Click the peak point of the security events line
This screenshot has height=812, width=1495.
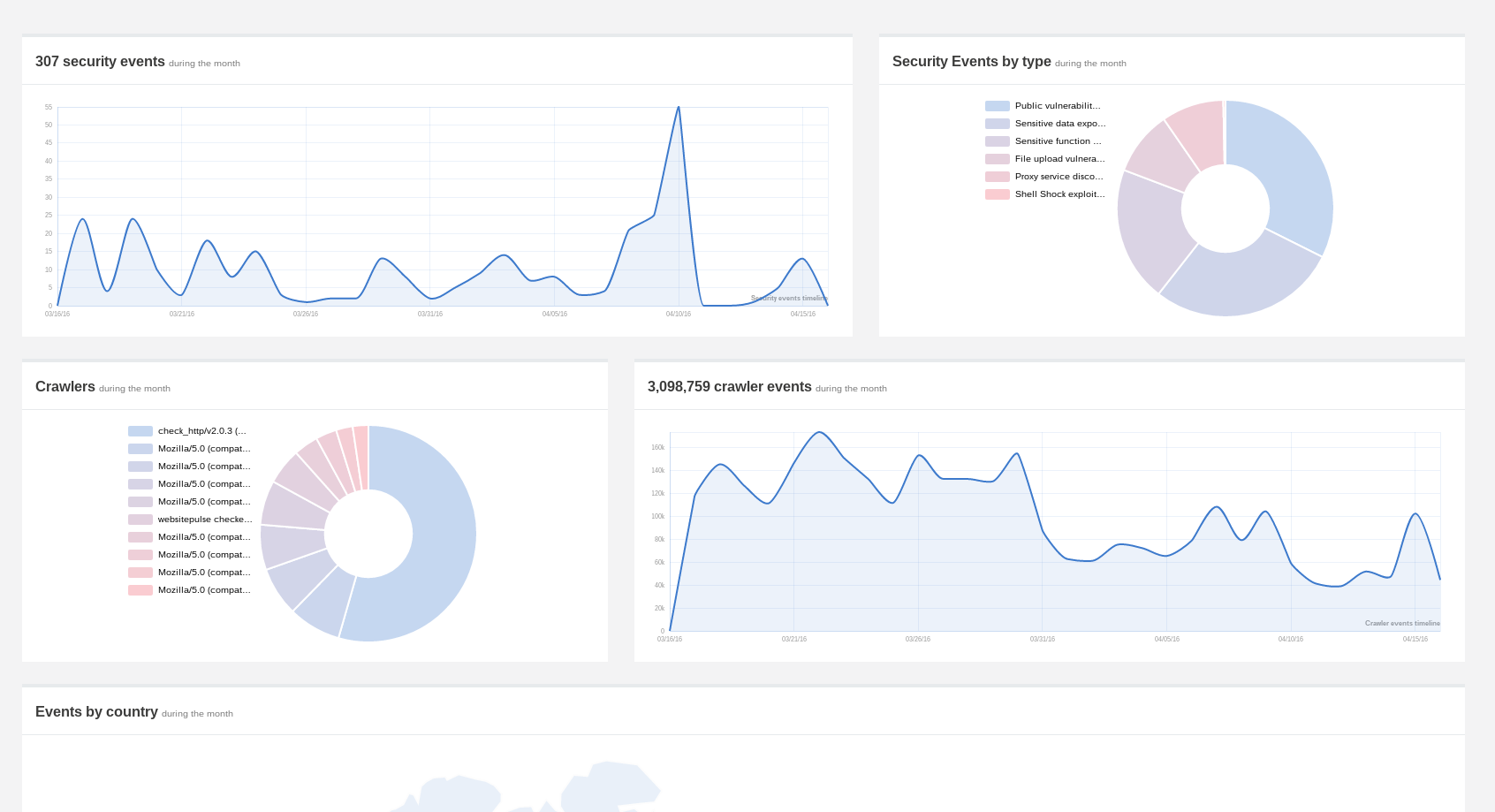pyautogui.click(x=679, y=107)
